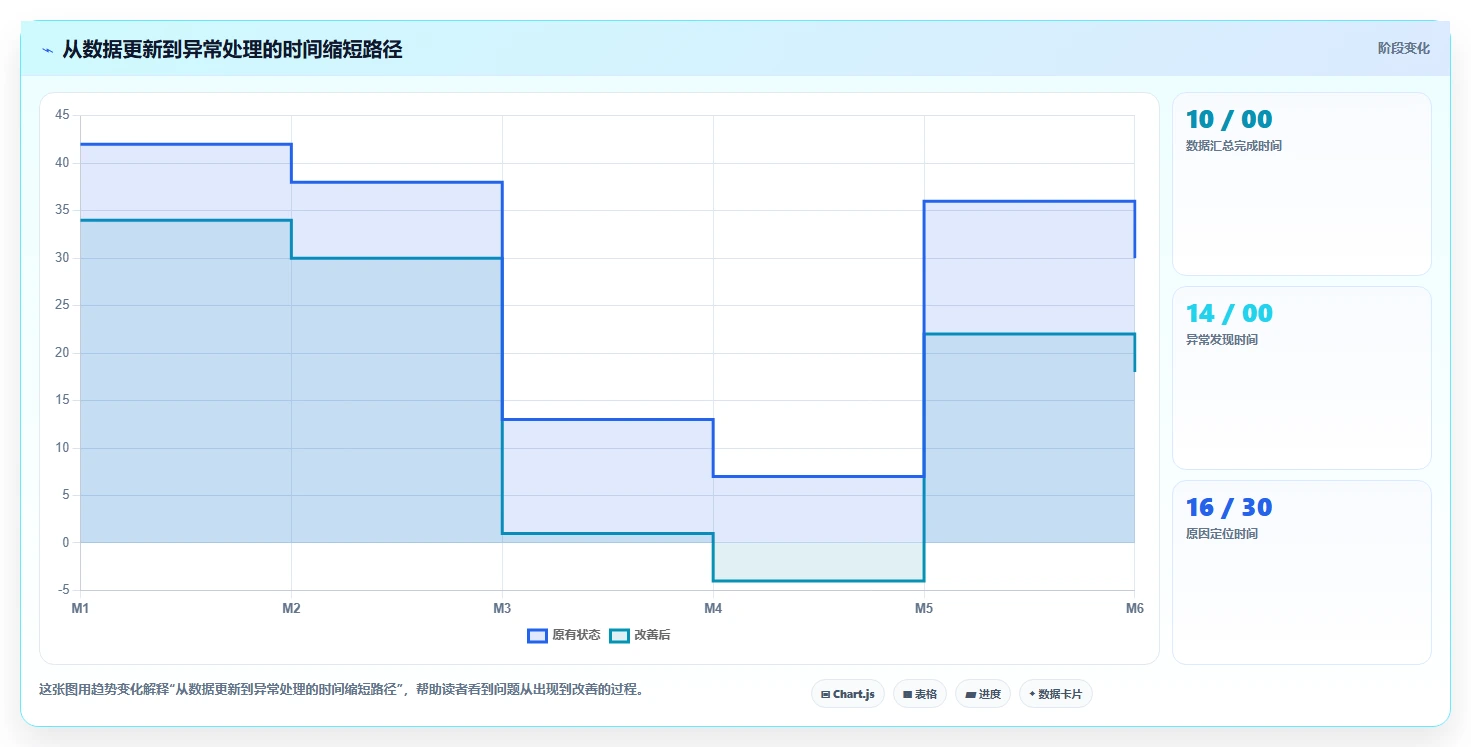Select the 表格 tag

[x=919, y=694]
